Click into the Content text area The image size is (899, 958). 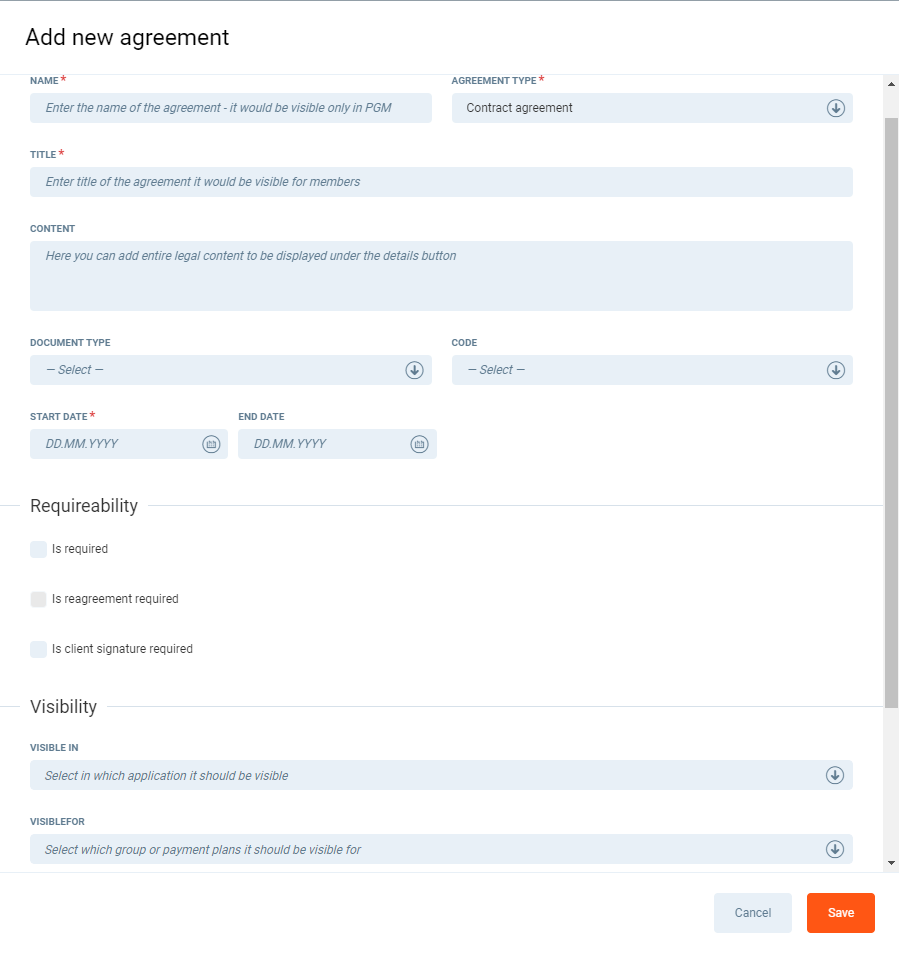(x=441, y=276)
